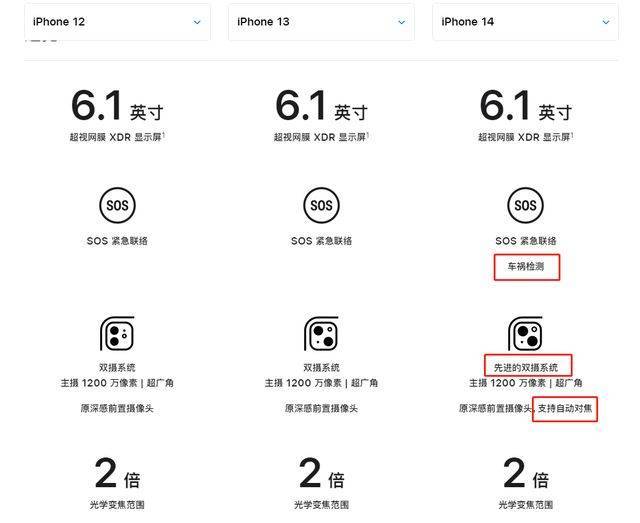Image resolution: width=640 pixels, height=523 pixels.
Task: Click the chevron arrow beside iPhone 14
Action: [x=606, y=22]
